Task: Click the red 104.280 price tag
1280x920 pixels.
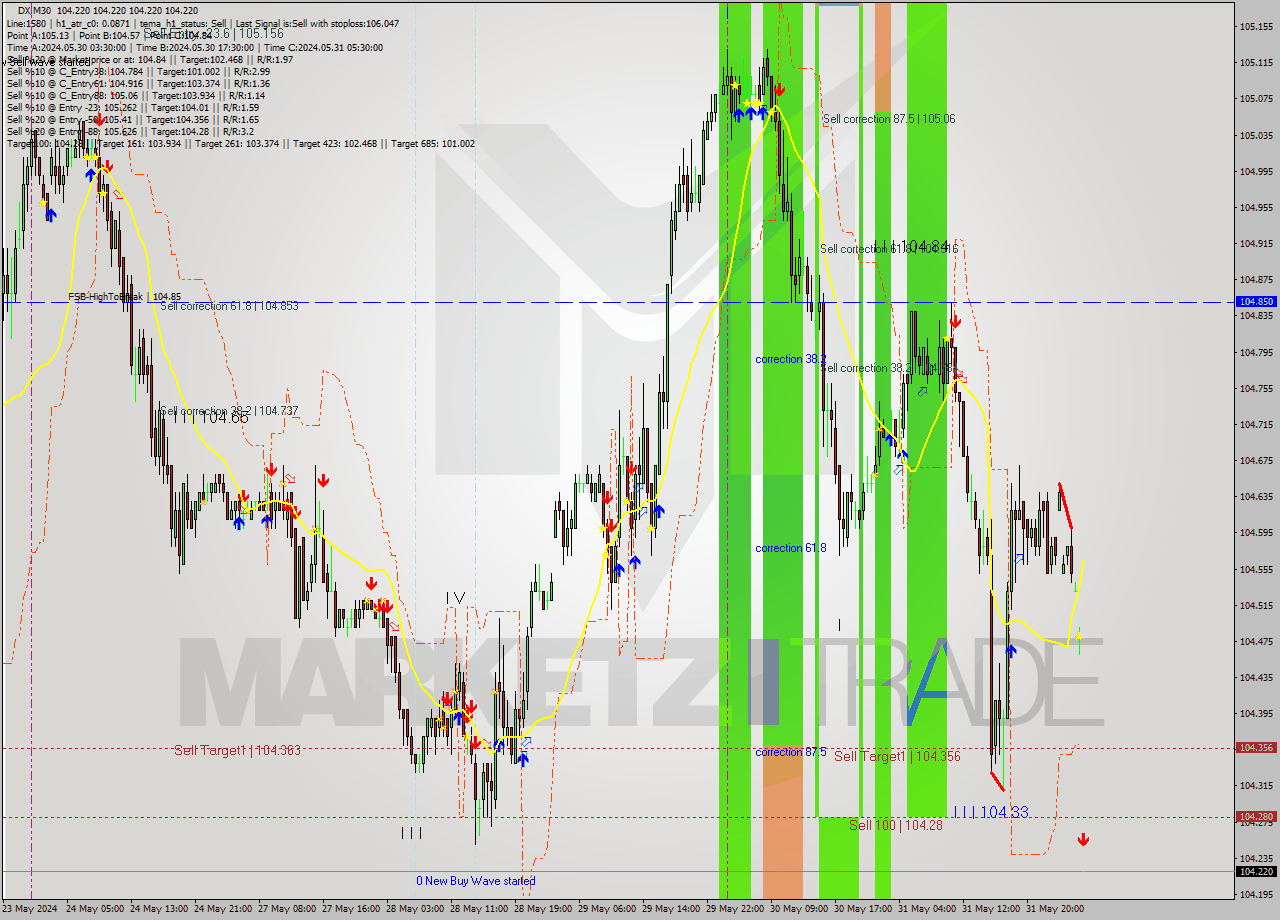Action: point(1256,816)
